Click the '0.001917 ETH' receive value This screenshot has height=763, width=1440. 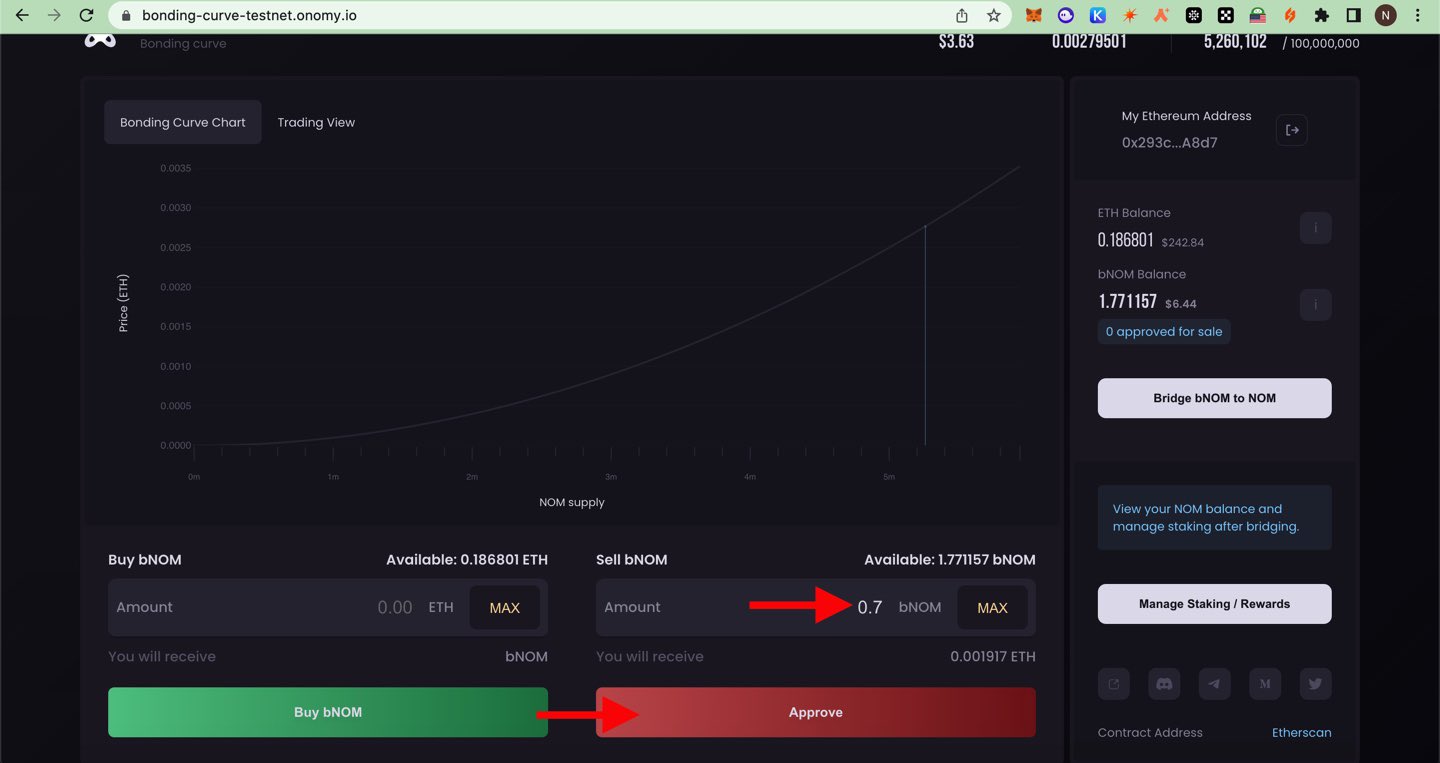[x=993, y=657]
